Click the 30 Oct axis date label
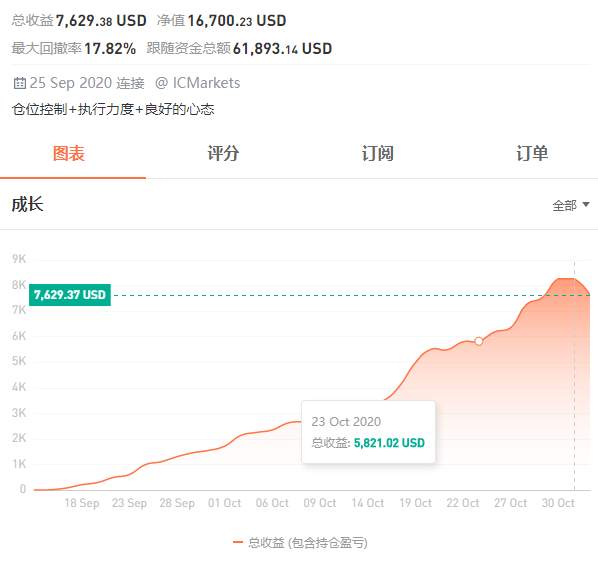Viewport: 598px width, 568px height. (x=558, y=503)
